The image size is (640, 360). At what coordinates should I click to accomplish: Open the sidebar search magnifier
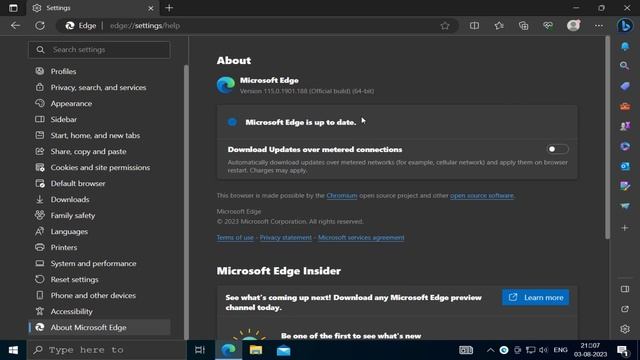click(x=624, y=66)
